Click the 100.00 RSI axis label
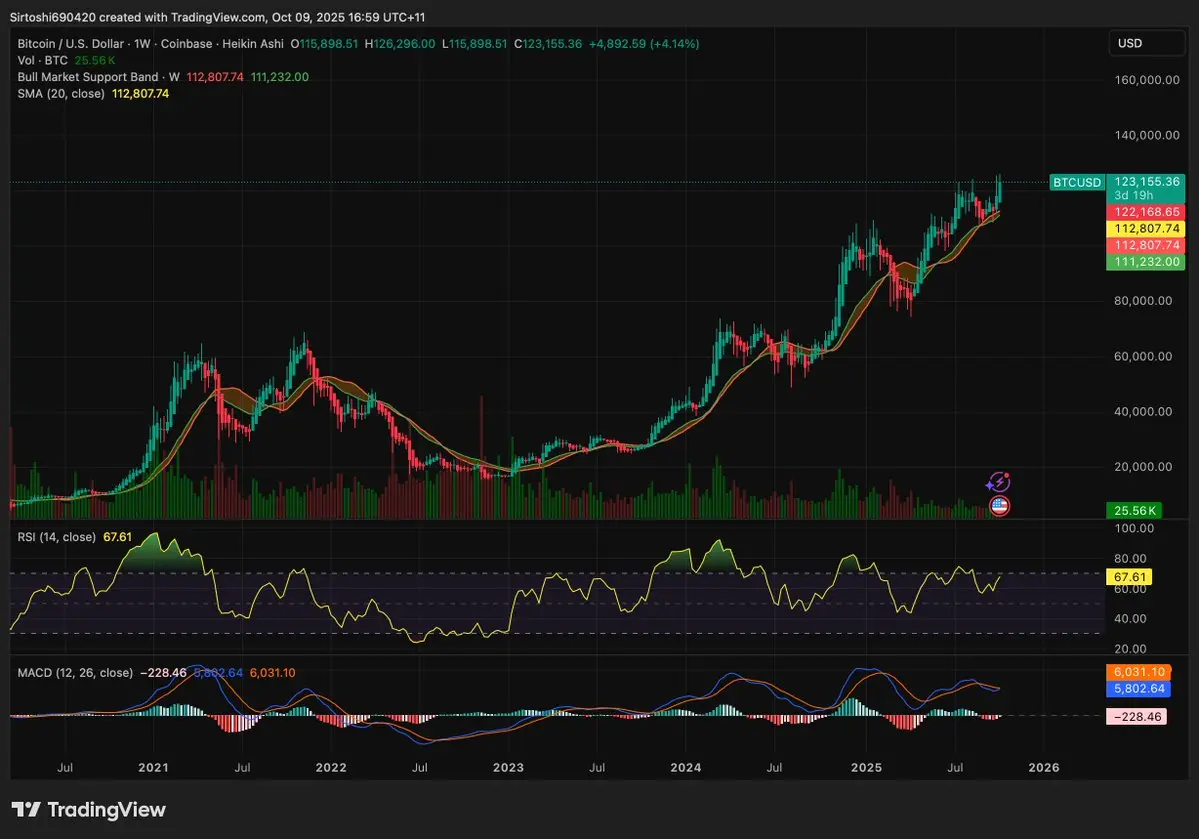Image resolution: width=1199 pixels, height=839 pixels. (1134, 528)
